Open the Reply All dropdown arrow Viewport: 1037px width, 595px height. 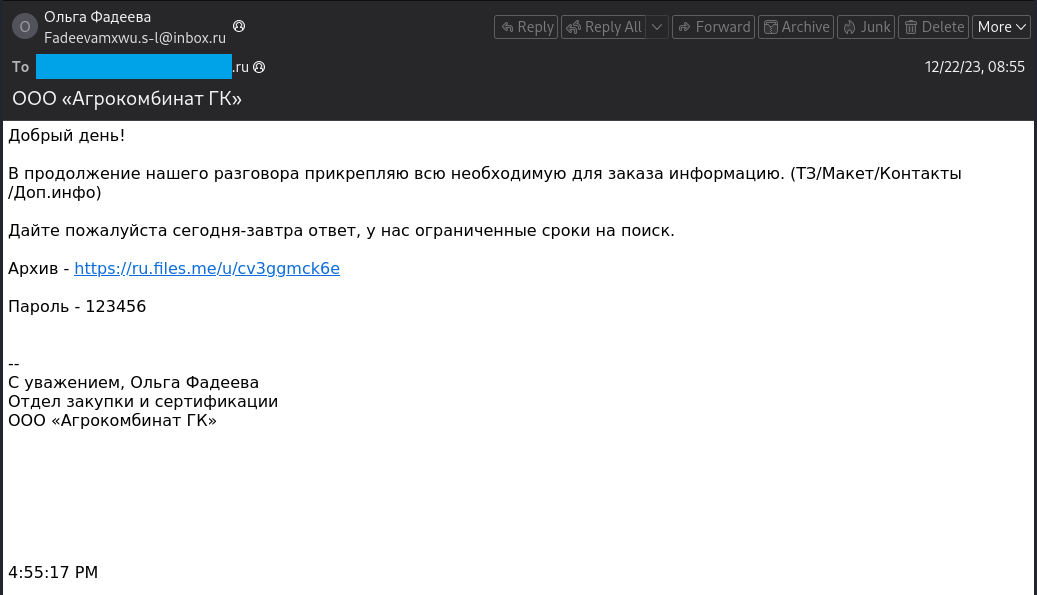[655, 27]
